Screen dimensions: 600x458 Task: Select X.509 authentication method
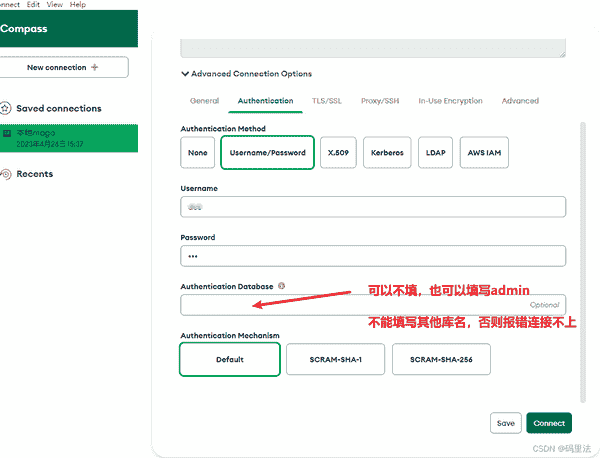[338, 153]
